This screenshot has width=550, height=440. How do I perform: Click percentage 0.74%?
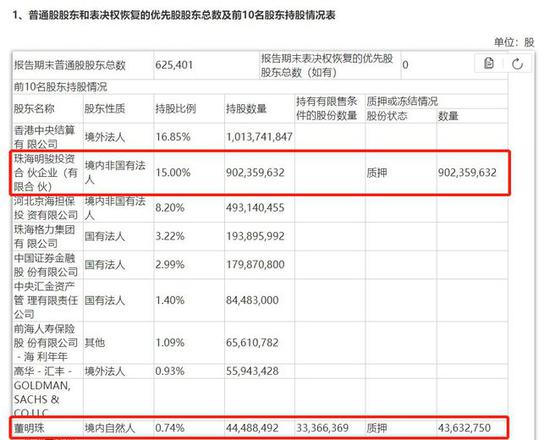point(170,428)
